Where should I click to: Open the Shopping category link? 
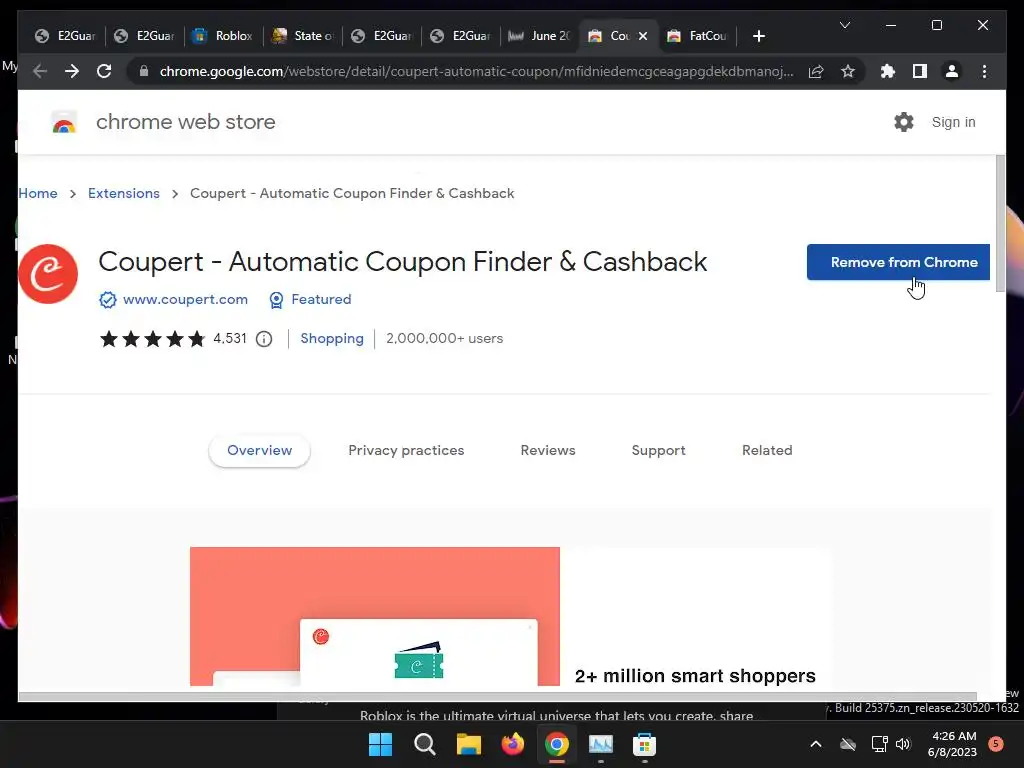332,339
